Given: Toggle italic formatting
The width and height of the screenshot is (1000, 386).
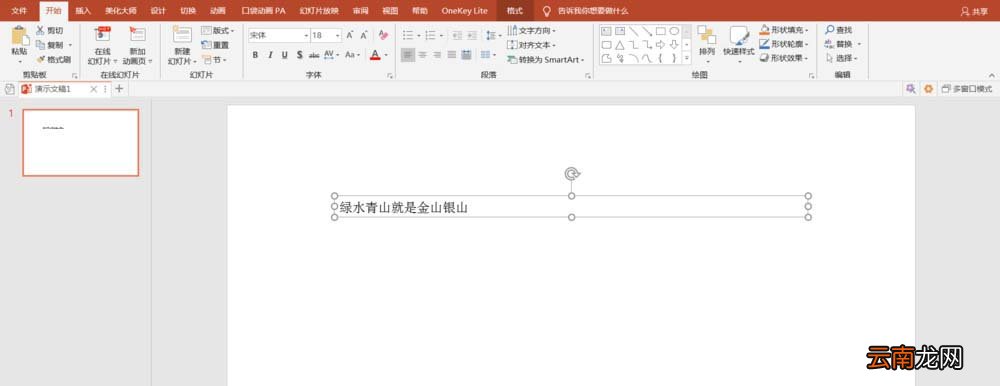Looking at the screenshot, I should pyautogui.click(x=270, y=55).
